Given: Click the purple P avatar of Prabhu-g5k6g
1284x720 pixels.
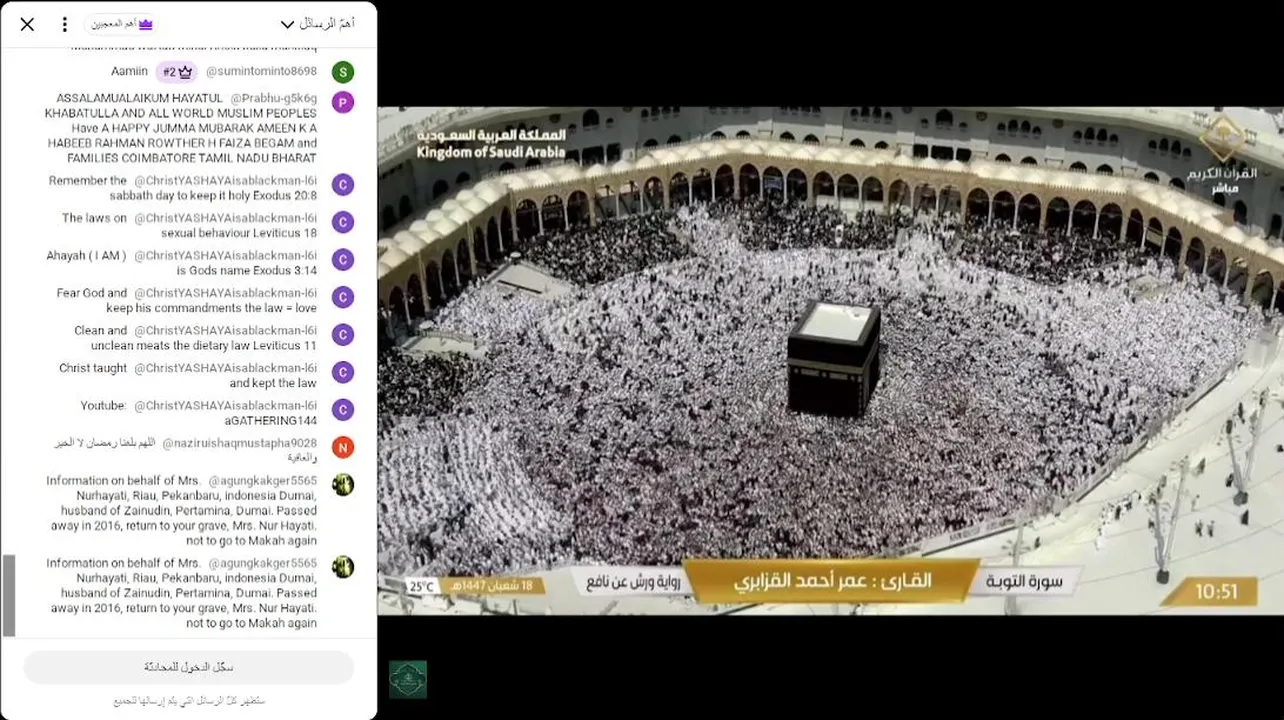Looking at the screenshot, I should coord(343,102).
